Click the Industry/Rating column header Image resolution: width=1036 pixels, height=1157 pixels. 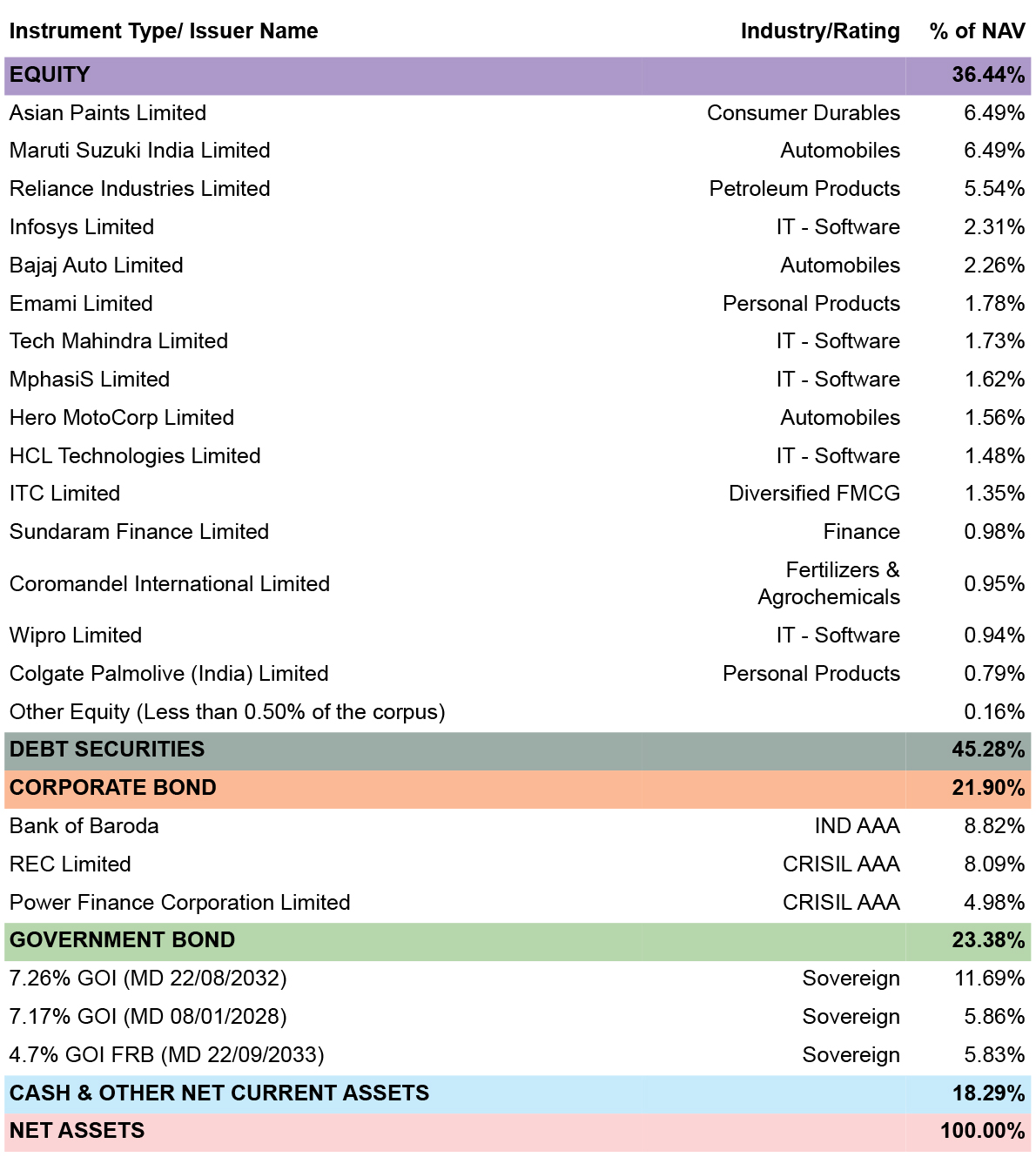point(820,31)
